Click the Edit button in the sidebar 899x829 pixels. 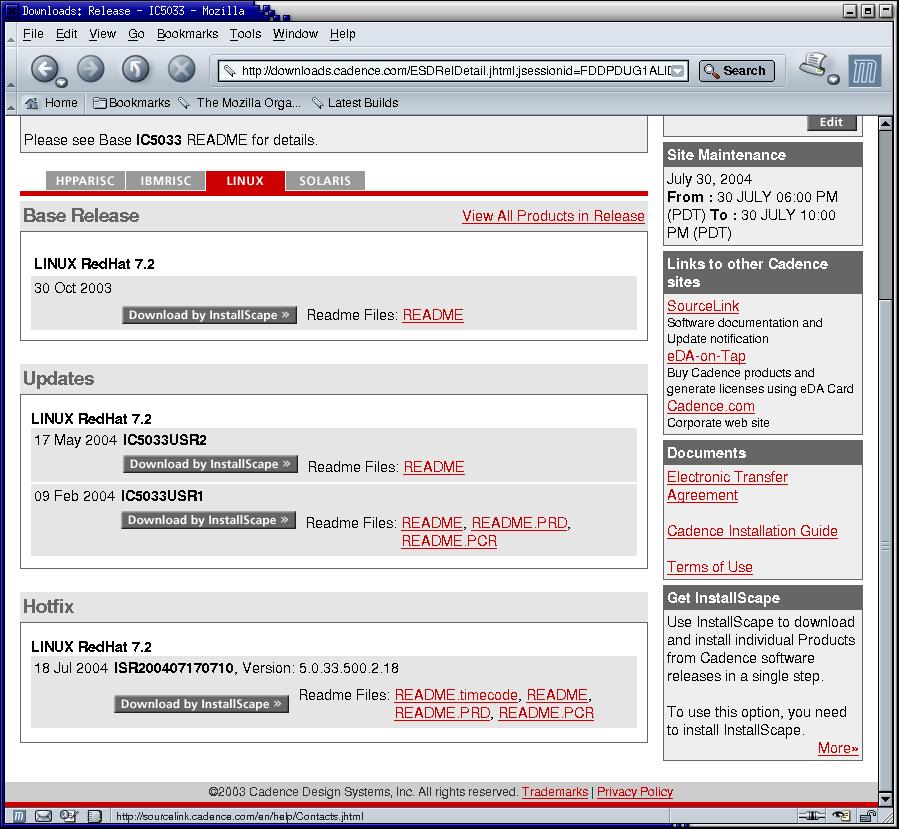(x=831, y=122)
